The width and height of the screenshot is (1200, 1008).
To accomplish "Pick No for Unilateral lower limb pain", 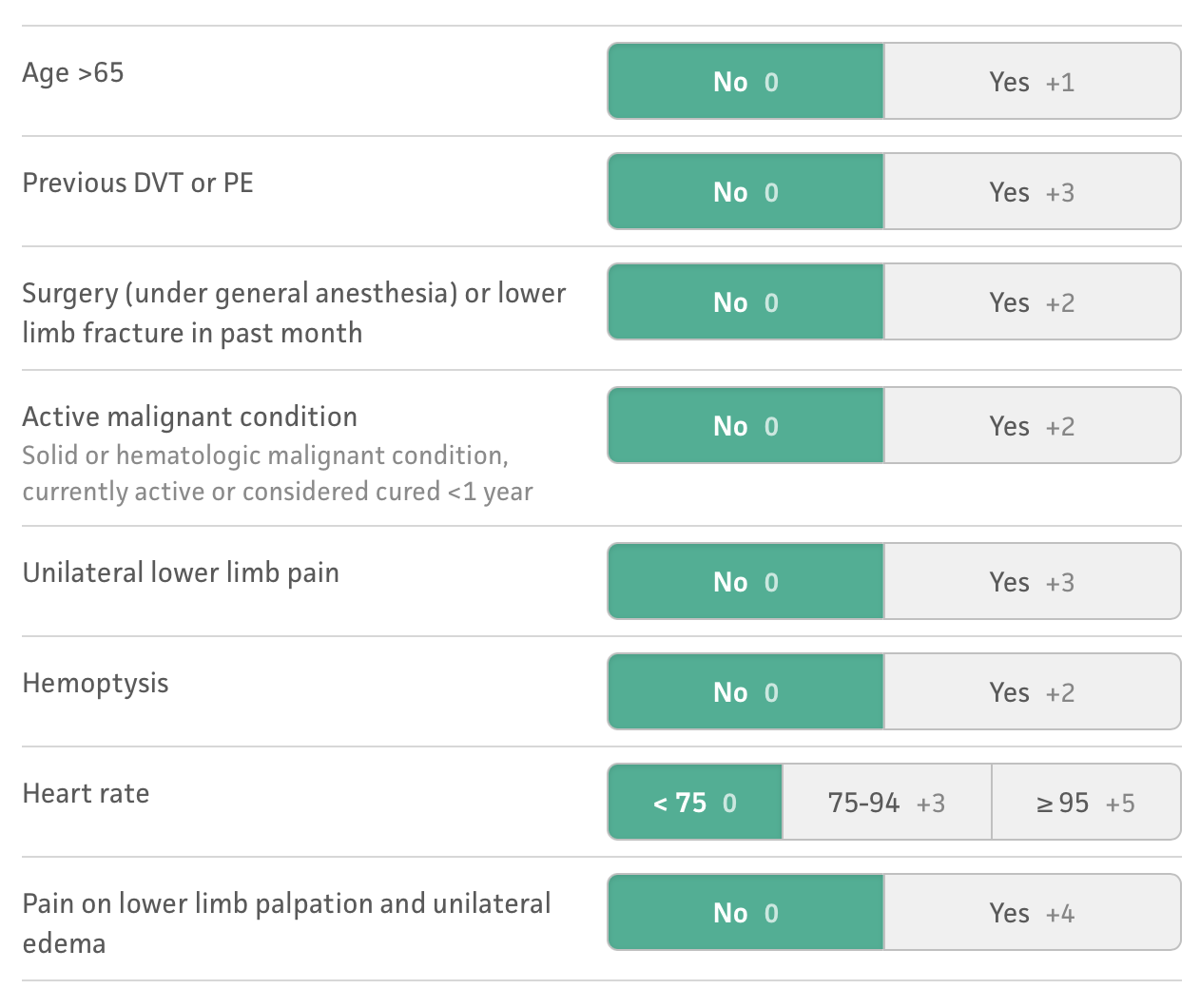I will 746,582.
